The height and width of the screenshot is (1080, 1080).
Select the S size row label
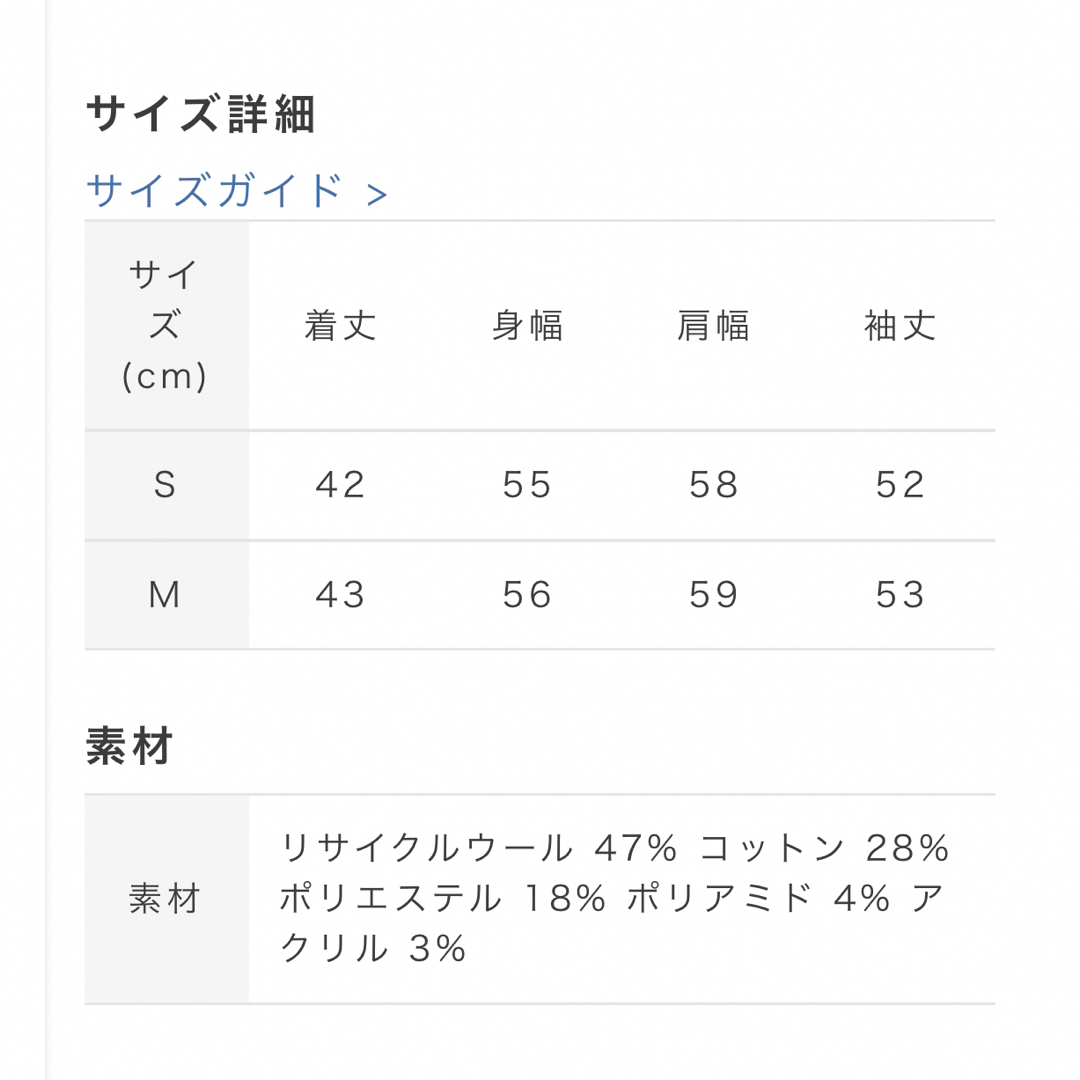pos(165,485)
